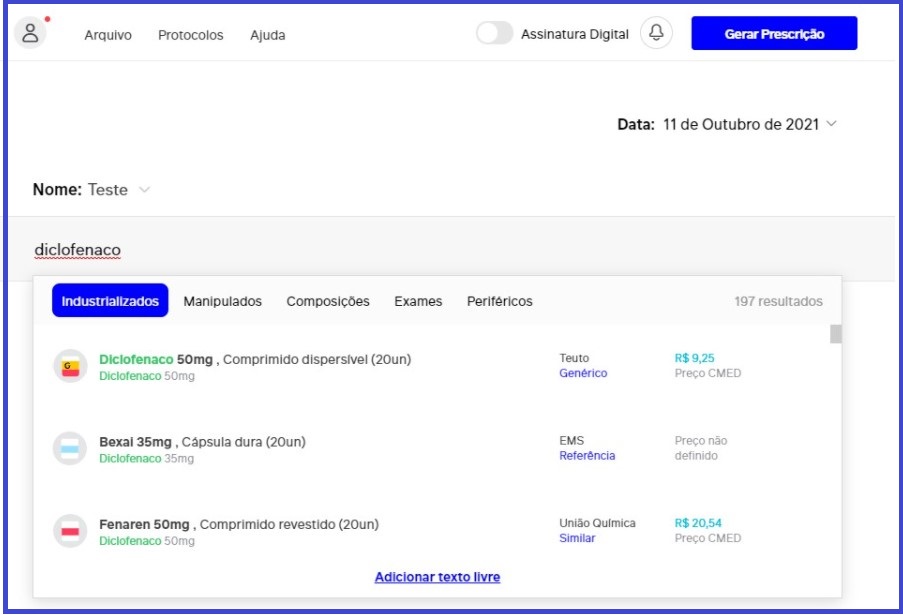This screenshot has width=903, height=615.
Task: Click the Fenaren 50mg medication icon
Action: (x=70, y=531)
